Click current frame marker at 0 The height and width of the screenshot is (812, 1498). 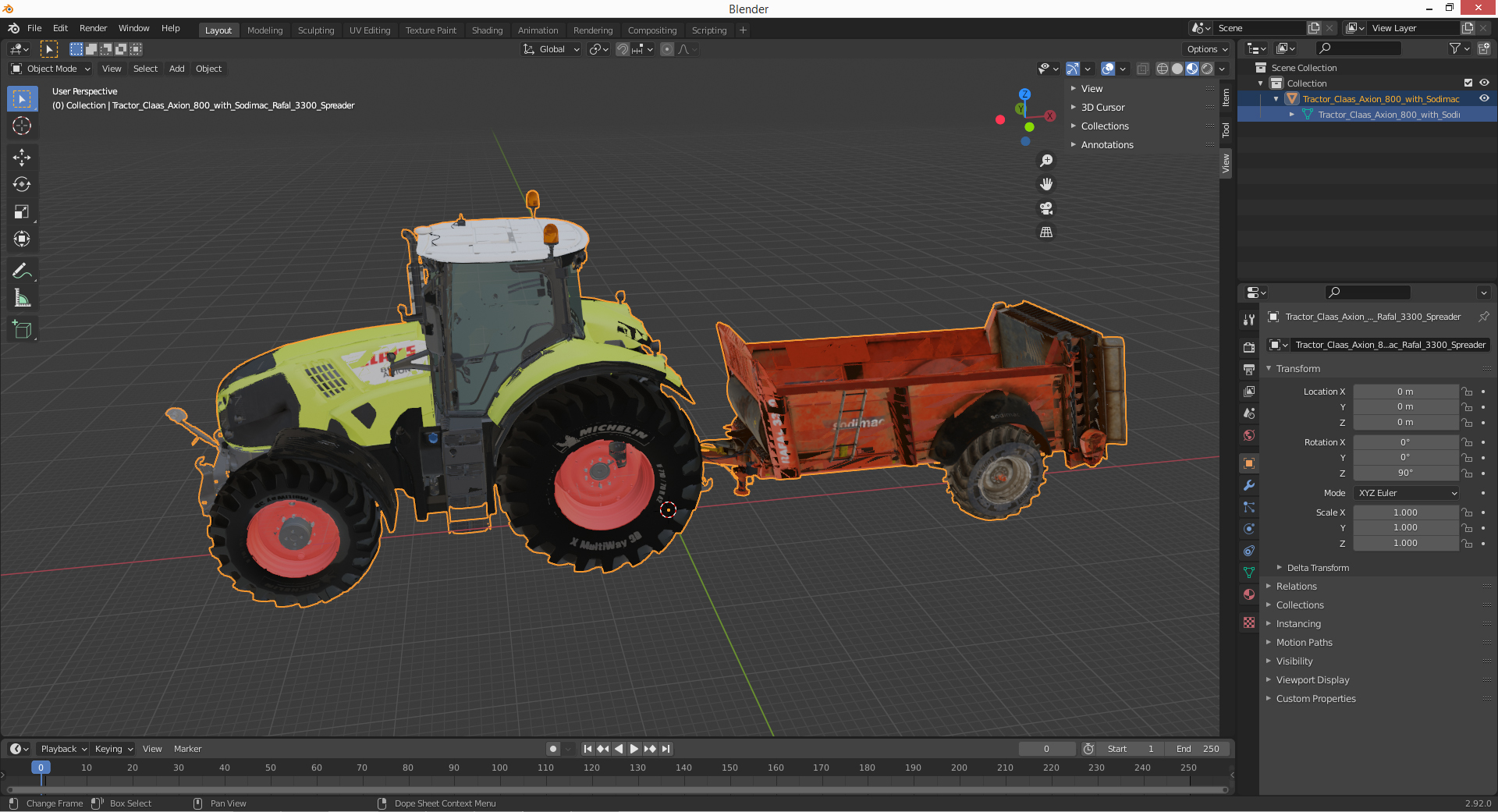pos(41,768)
